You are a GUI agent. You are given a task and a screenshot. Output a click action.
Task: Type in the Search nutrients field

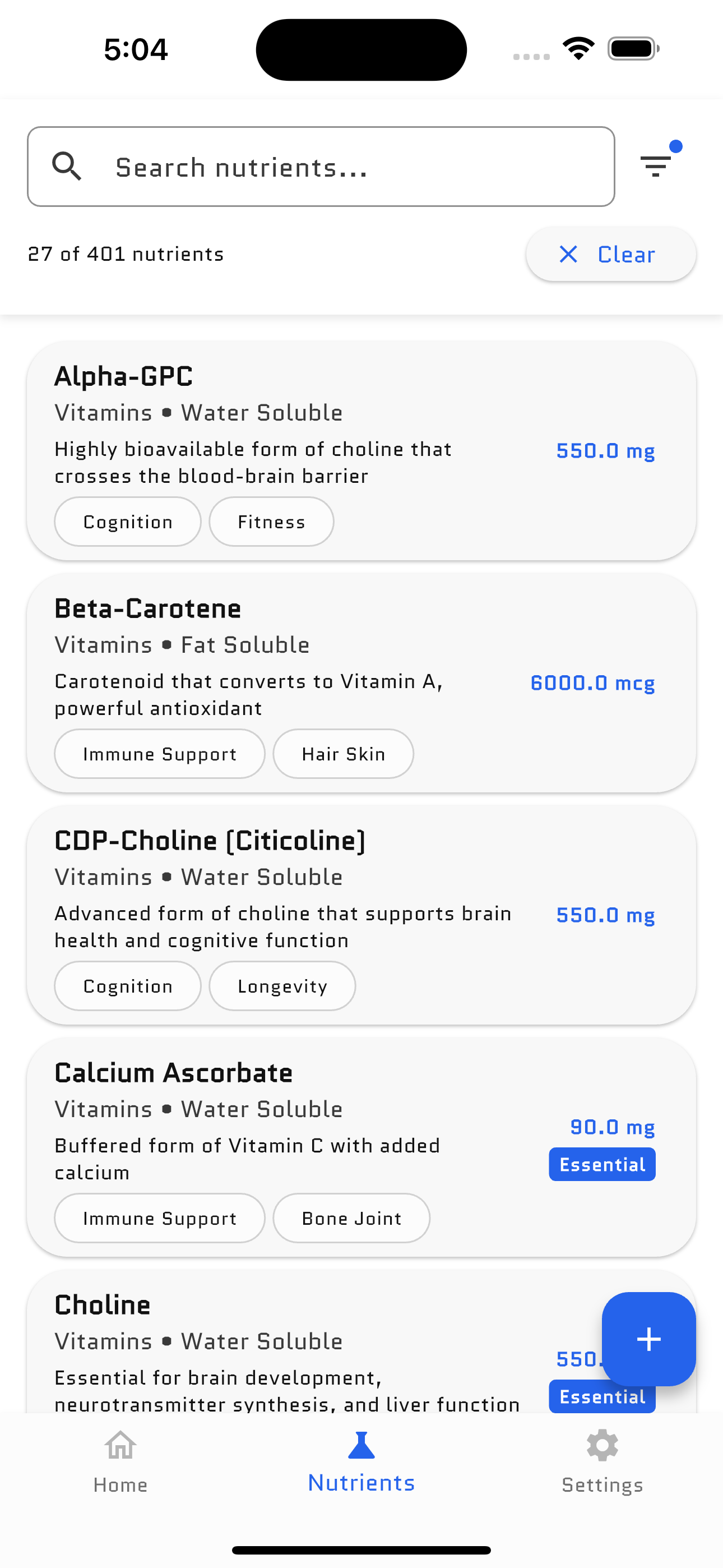[353, 167]
